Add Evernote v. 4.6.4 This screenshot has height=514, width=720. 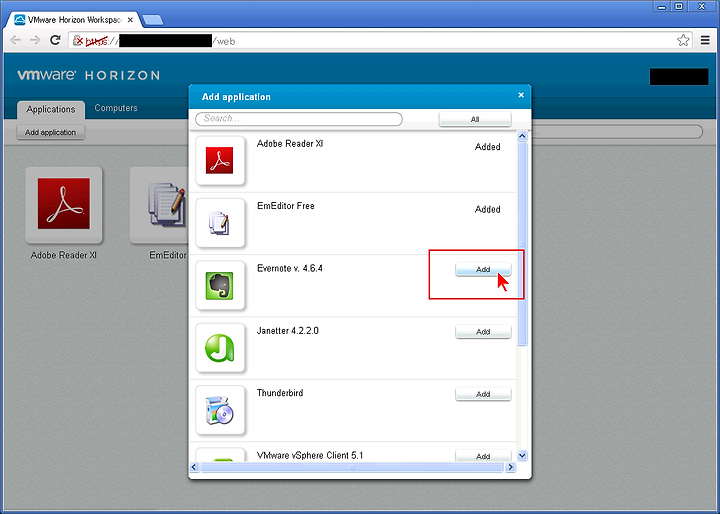483,269
